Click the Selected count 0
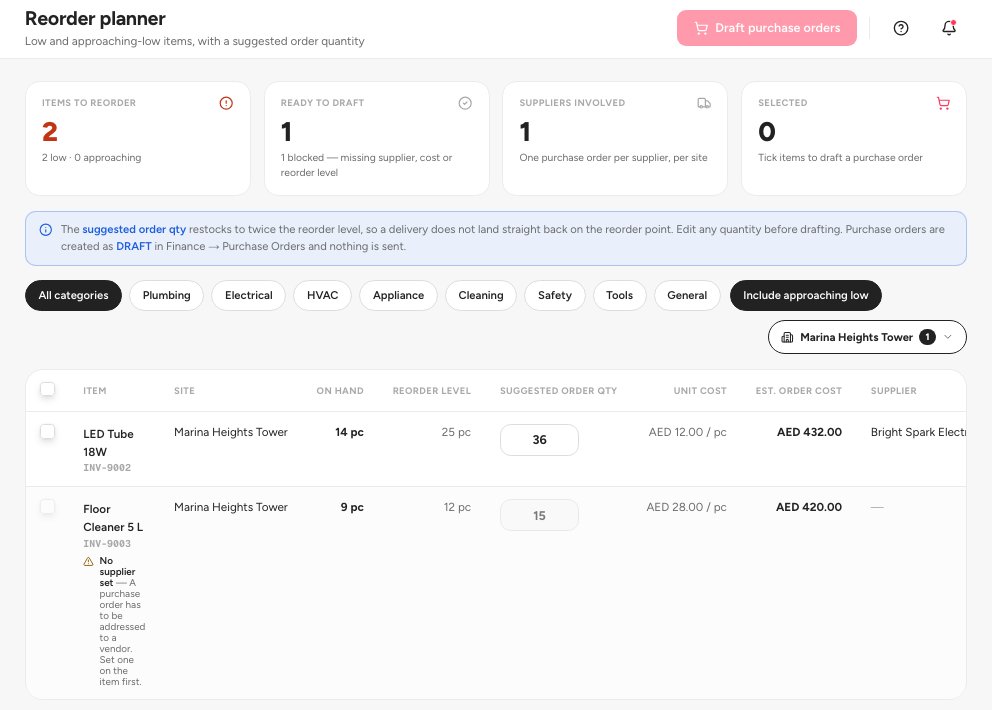Screen dimensions: 992x710 (767, 132)
